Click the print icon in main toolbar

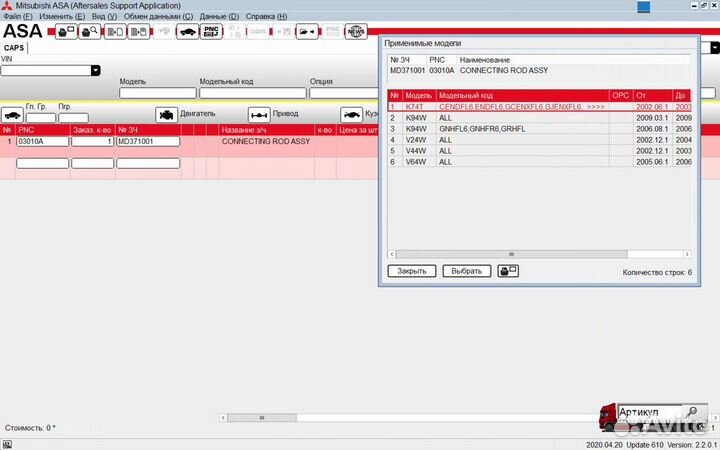coord(66,32)
